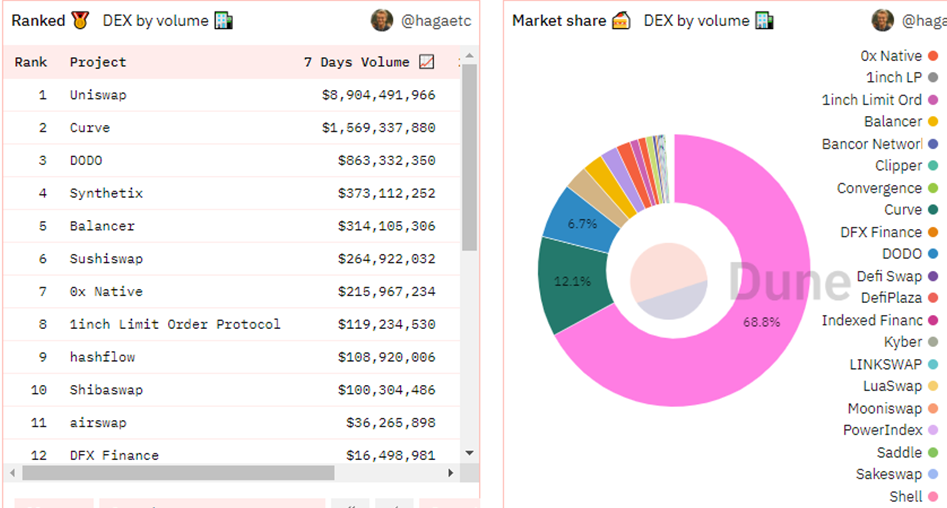
Task: Toggle the Balancer legend color dot
Action: pyautogui.click(x=933, y=122)
